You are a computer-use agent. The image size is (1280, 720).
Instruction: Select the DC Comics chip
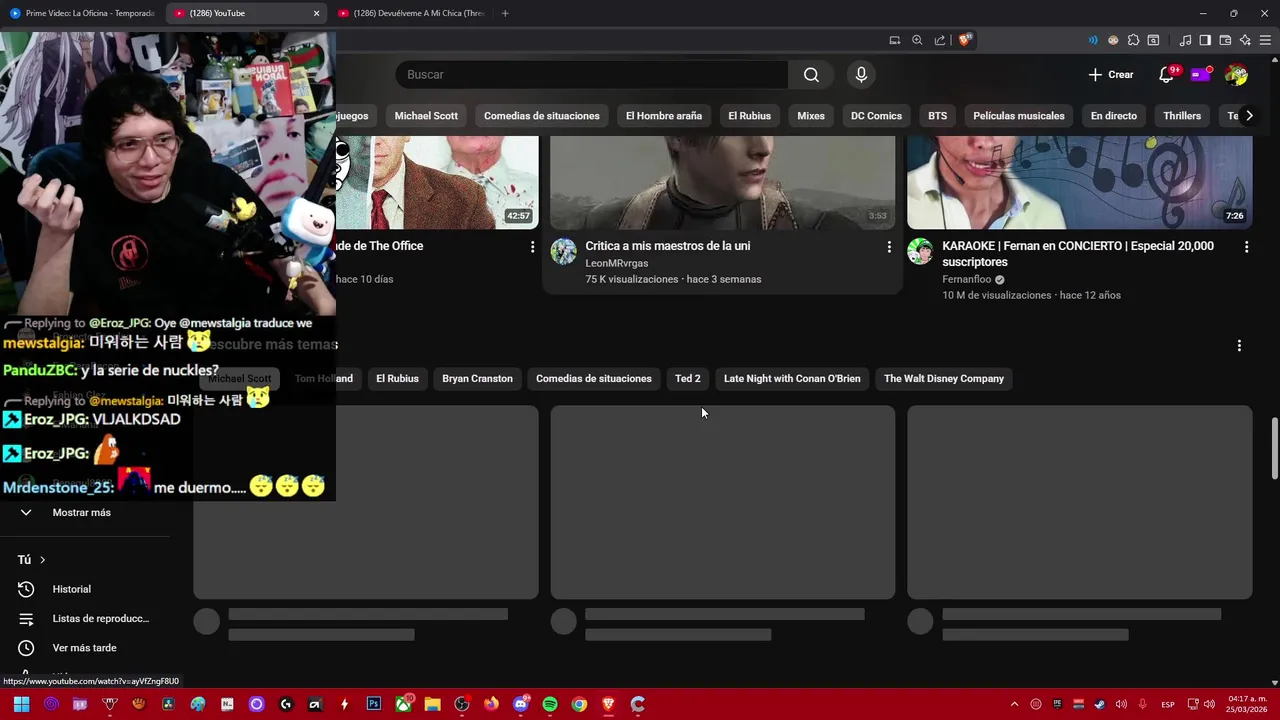pyautogui.click(x=876, y=116)
